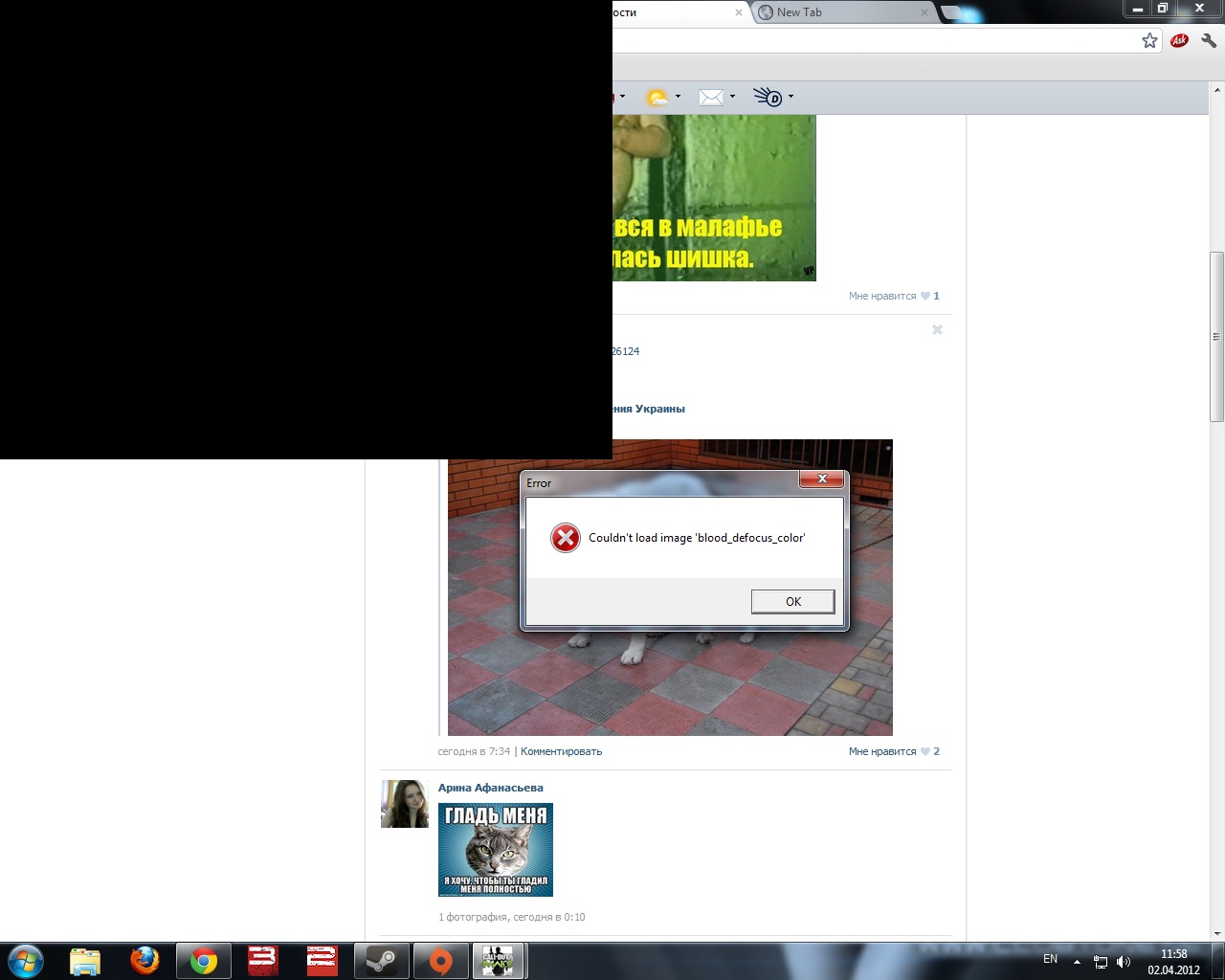Like the tiled-floor photo post via Мне нравится
The image size is (1225, 980).
point(882,751)
